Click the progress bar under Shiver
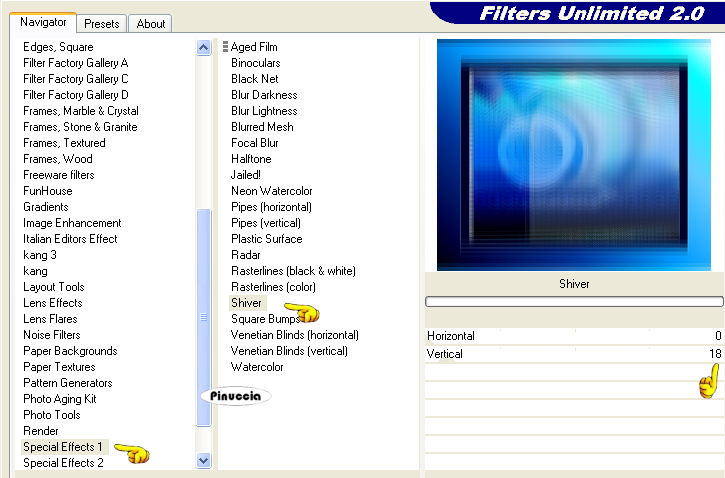Viewport: 725px width, 478px height. point(574,301)
